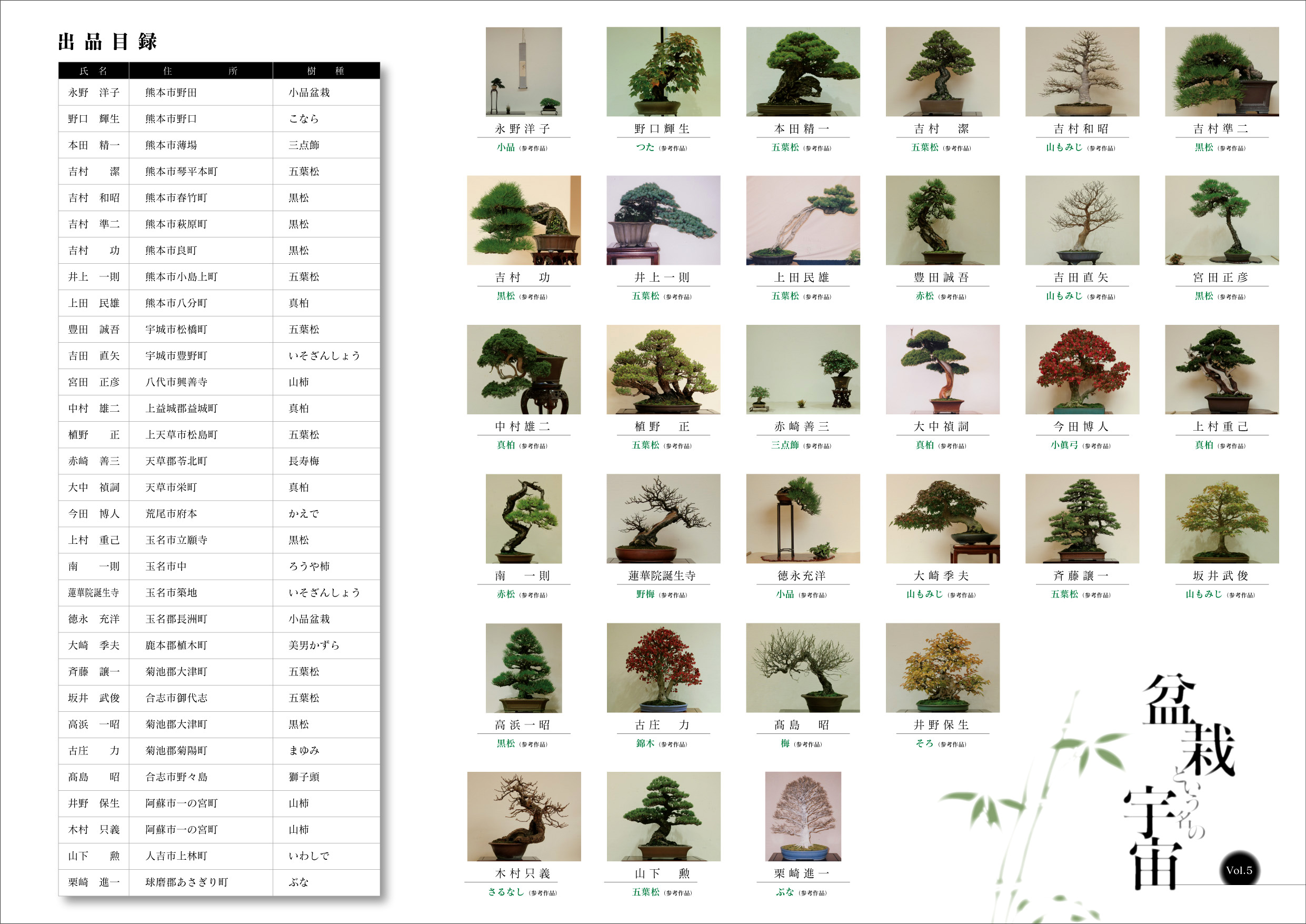Open the 上田民雄 cascading pine photo
The height and width of the screenshot is (924, 1306).
(x=803, y=220)
